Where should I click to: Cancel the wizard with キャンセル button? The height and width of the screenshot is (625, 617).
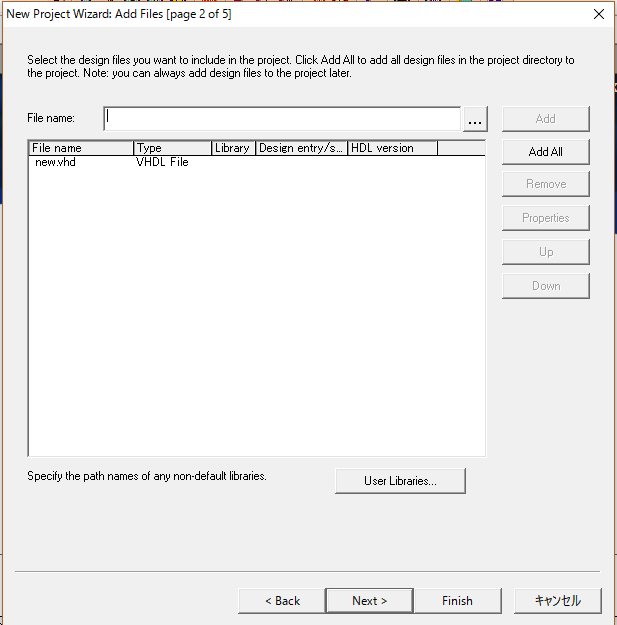point(558,601)
